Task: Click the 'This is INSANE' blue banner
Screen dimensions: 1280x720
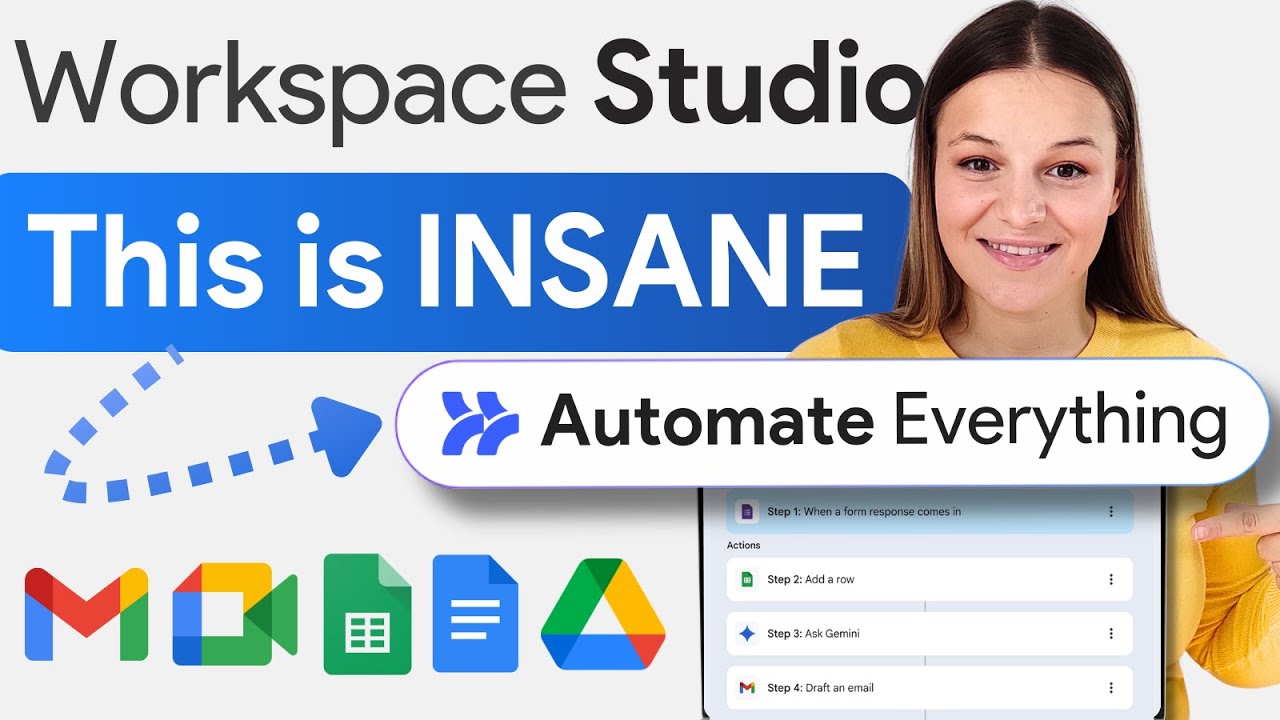Action: [455, 263]
